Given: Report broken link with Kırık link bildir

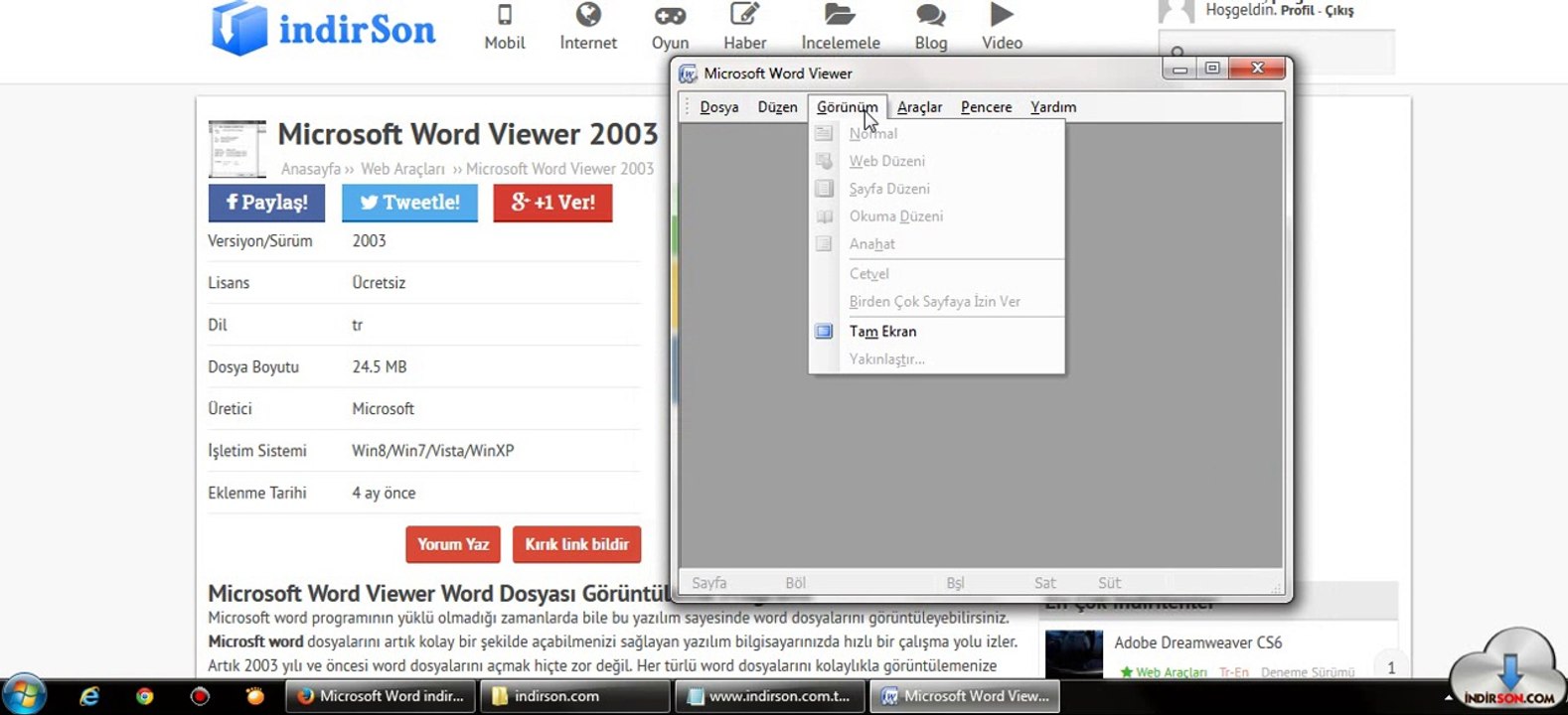Looking at the screenshot, I should (576, 544).
